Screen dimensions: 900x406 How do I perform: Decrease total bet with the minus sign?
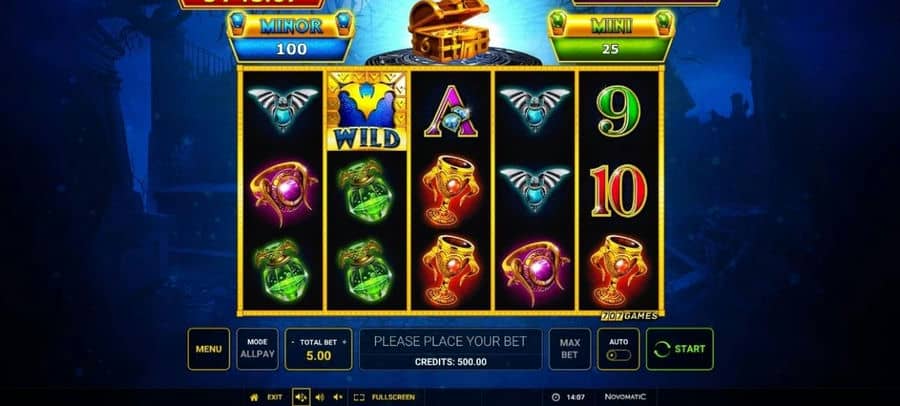[x=293, y=342]
